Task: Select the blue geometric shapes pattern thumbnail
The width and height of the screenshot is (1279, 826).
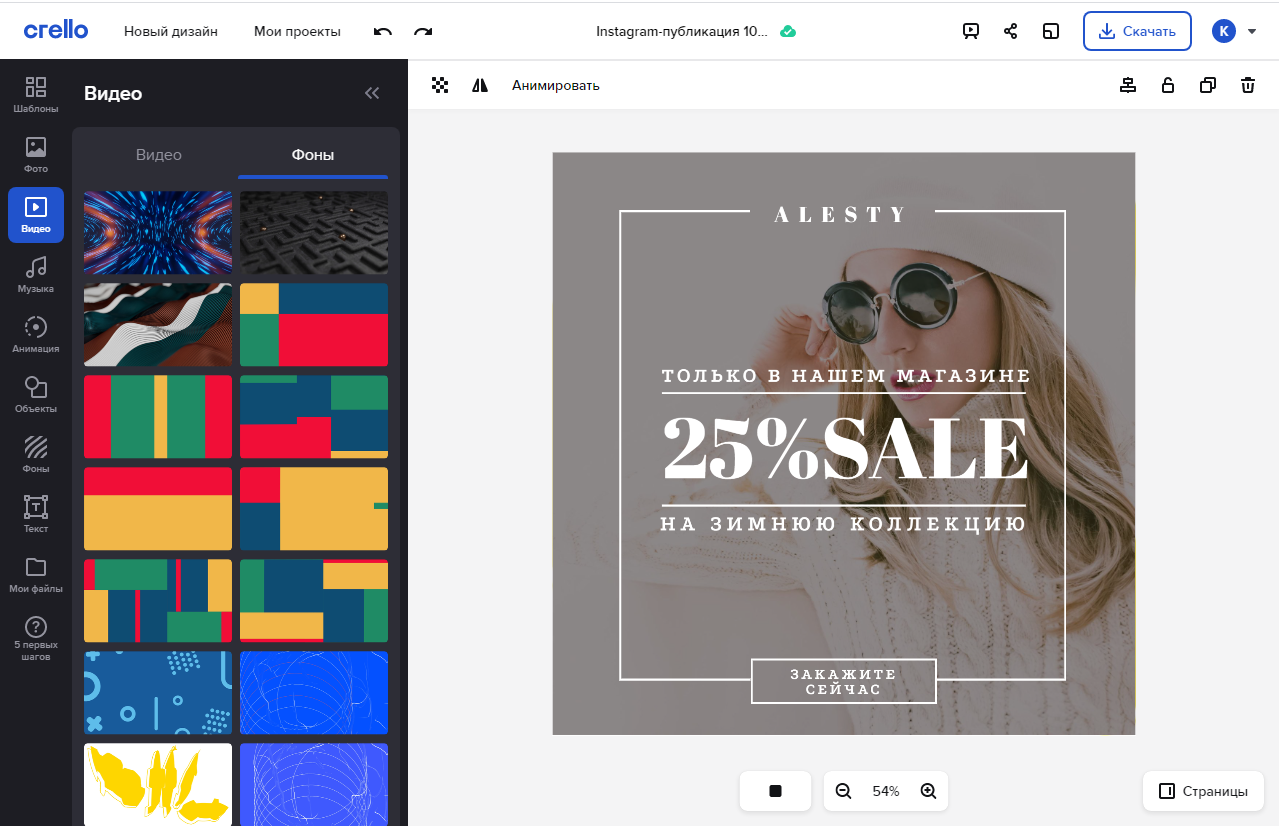Action: coord(158,692)
